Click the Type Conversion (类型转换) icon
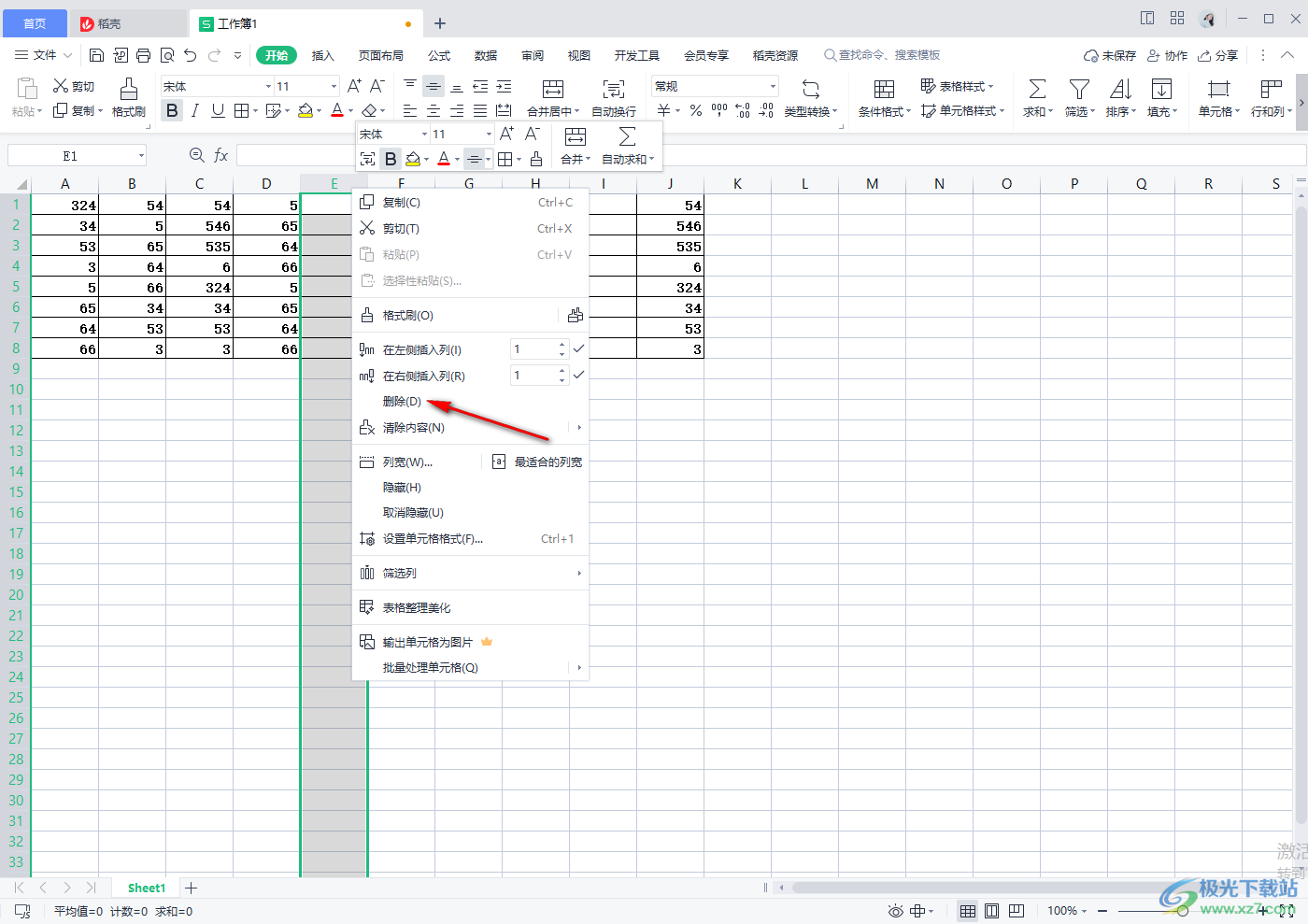The height and width of the screenshot is (924, 1308). (x=811, y=90)
